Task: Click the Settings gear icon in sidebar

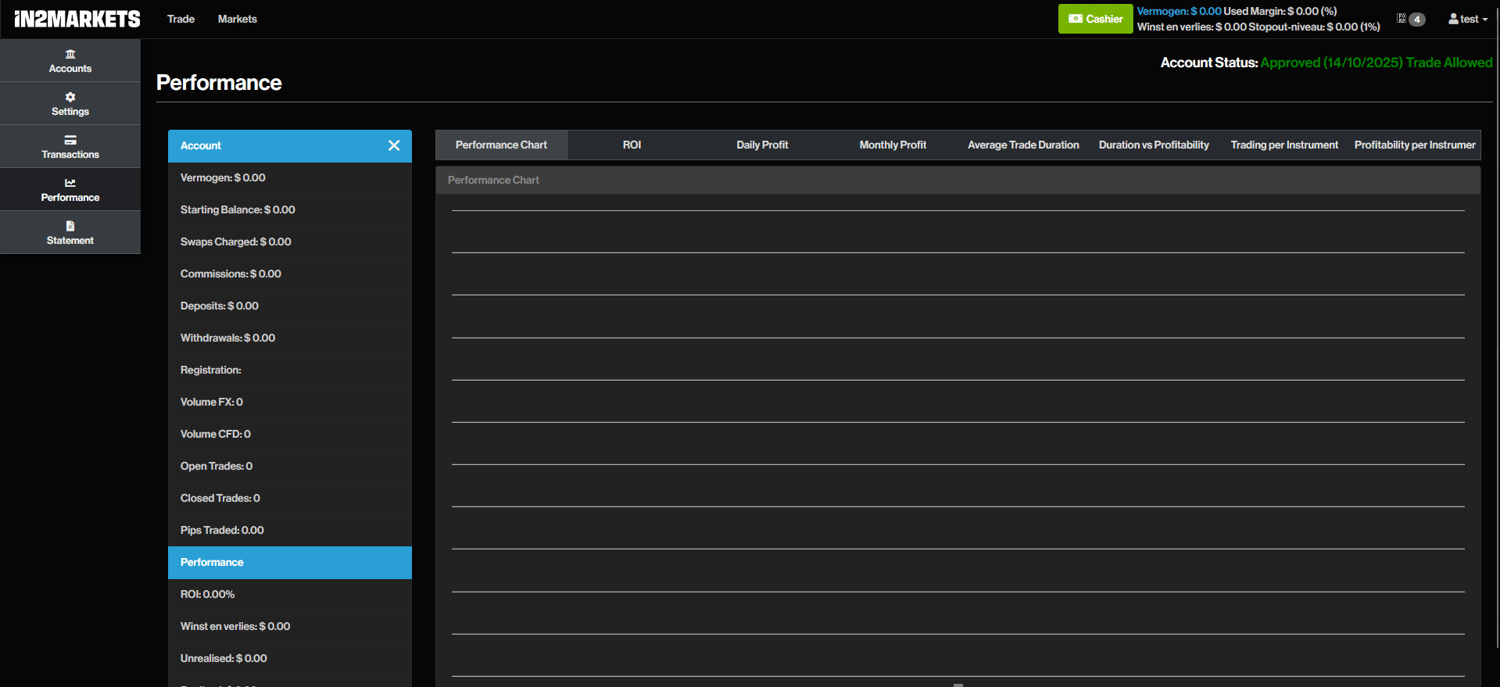Action: click(x=70, y=97)
